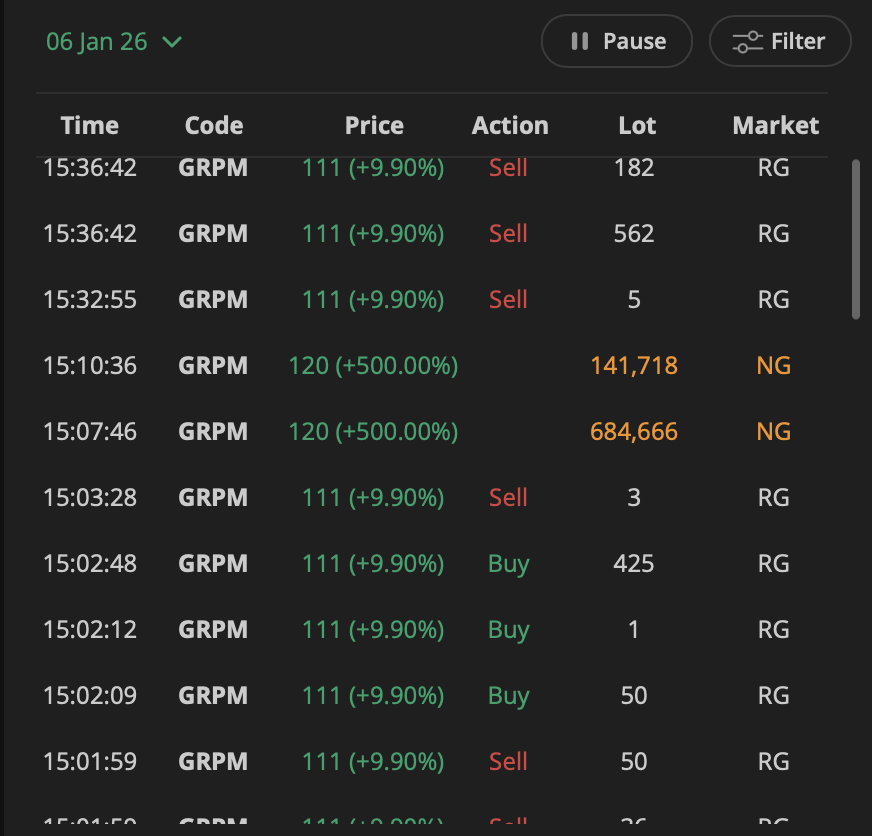This screenshot has width=872, height=836.
Task: Click the Price column header
Action: pos(374,125)
